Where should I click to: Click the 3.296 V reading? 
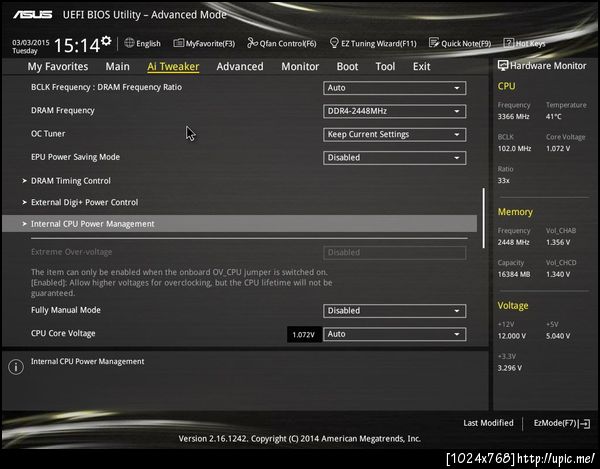[x=510, y=368]
